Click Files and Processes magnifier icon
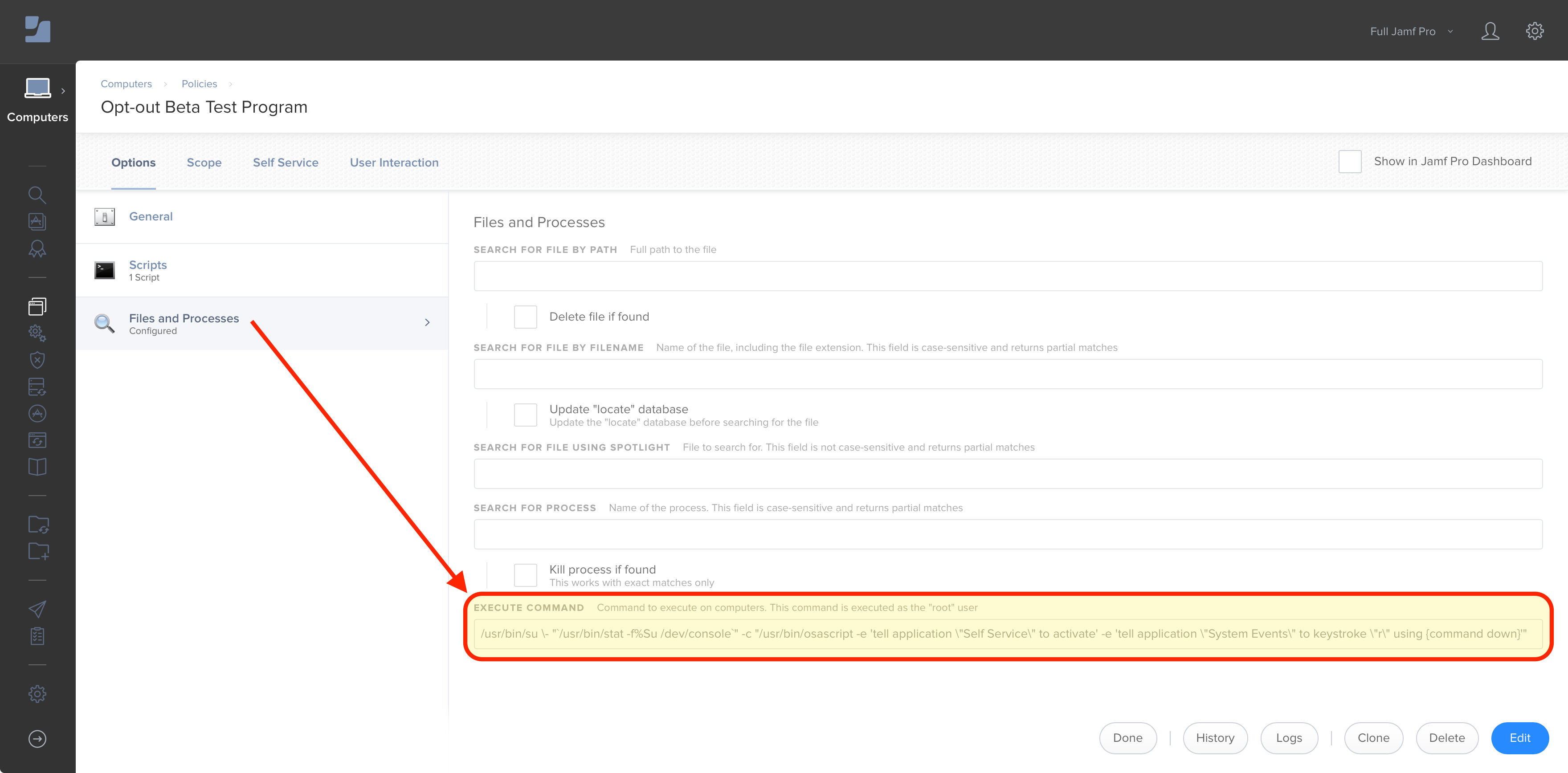Viewport: 1568px width, 773px height. pyautogui.click(x=105, y=323)
